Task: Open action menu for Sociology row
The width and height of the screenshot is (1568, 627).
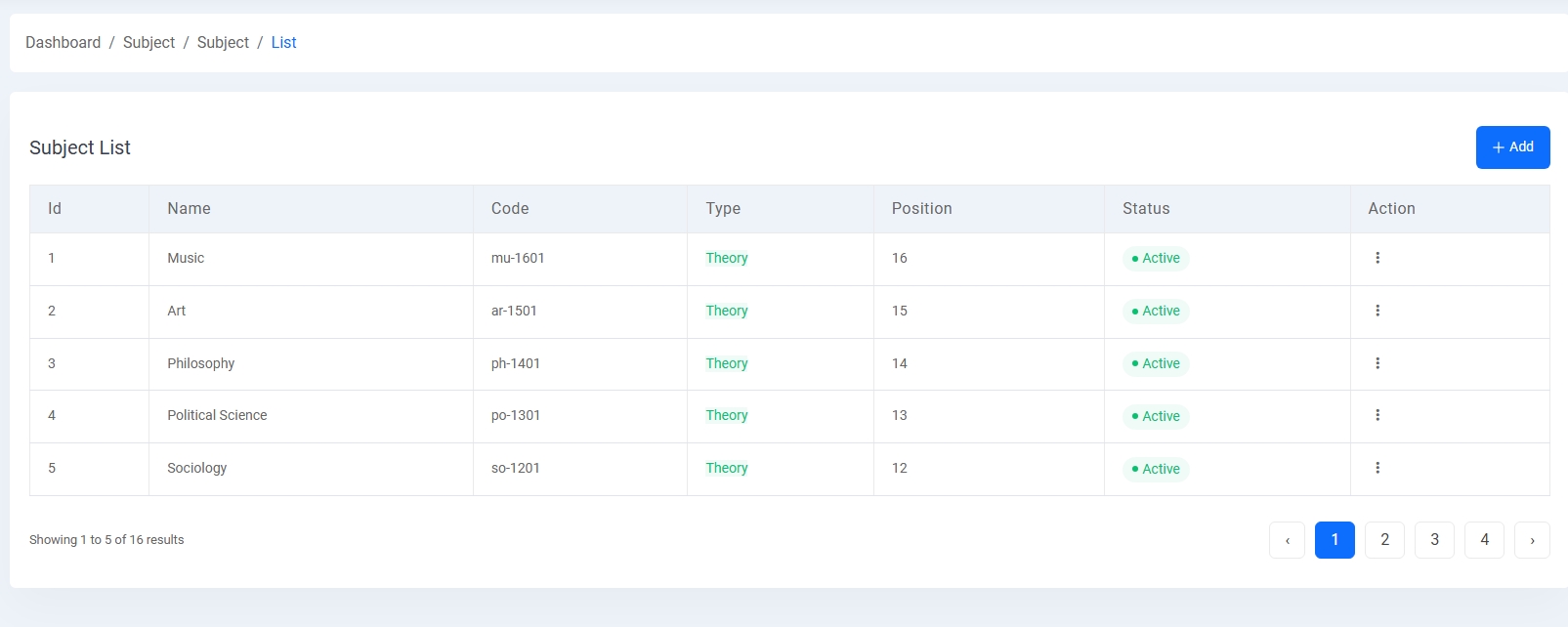Action: coord(1377,468)
